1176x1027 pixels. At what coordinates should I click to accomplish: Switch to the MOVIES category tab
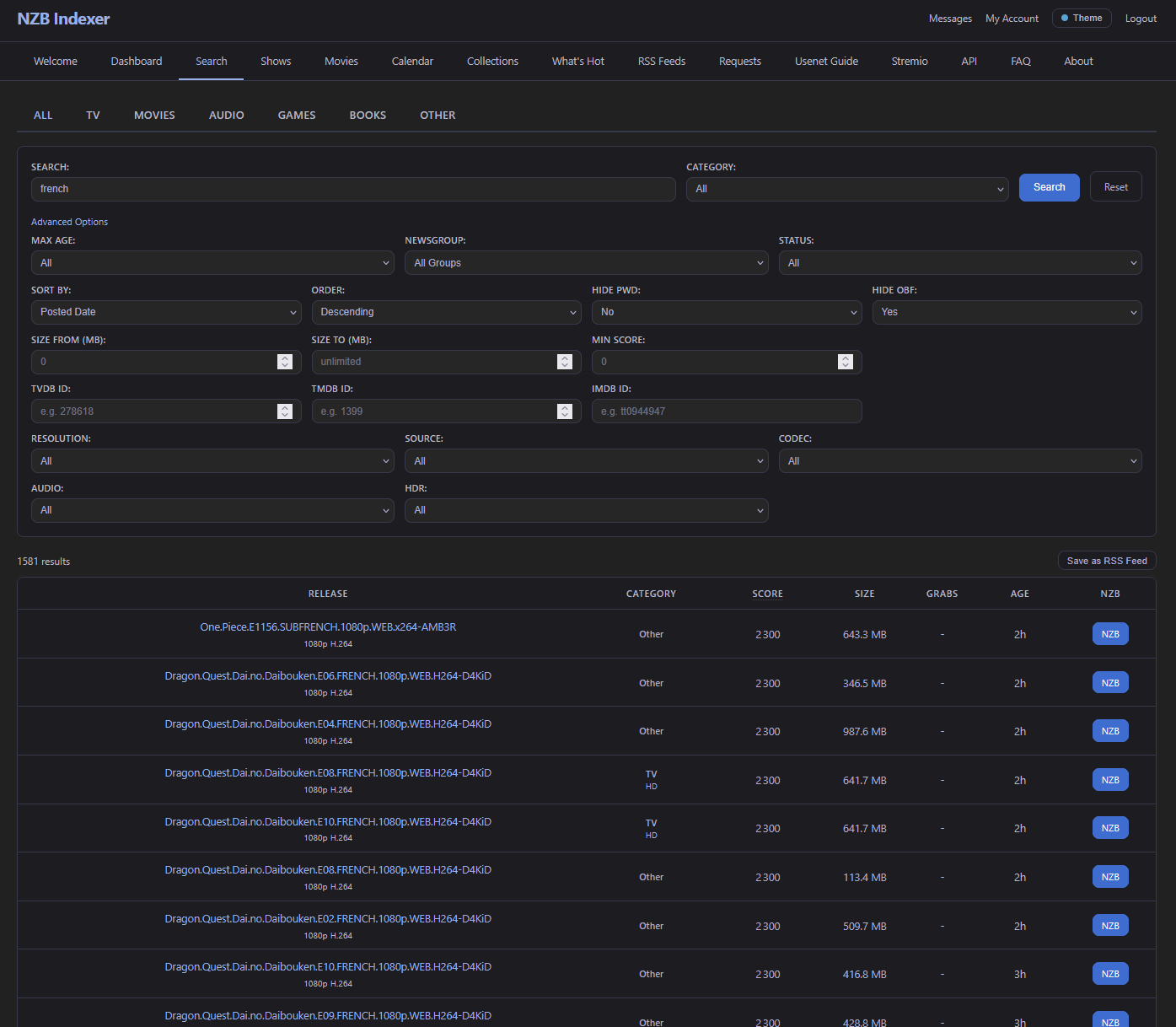click(154, 116)
